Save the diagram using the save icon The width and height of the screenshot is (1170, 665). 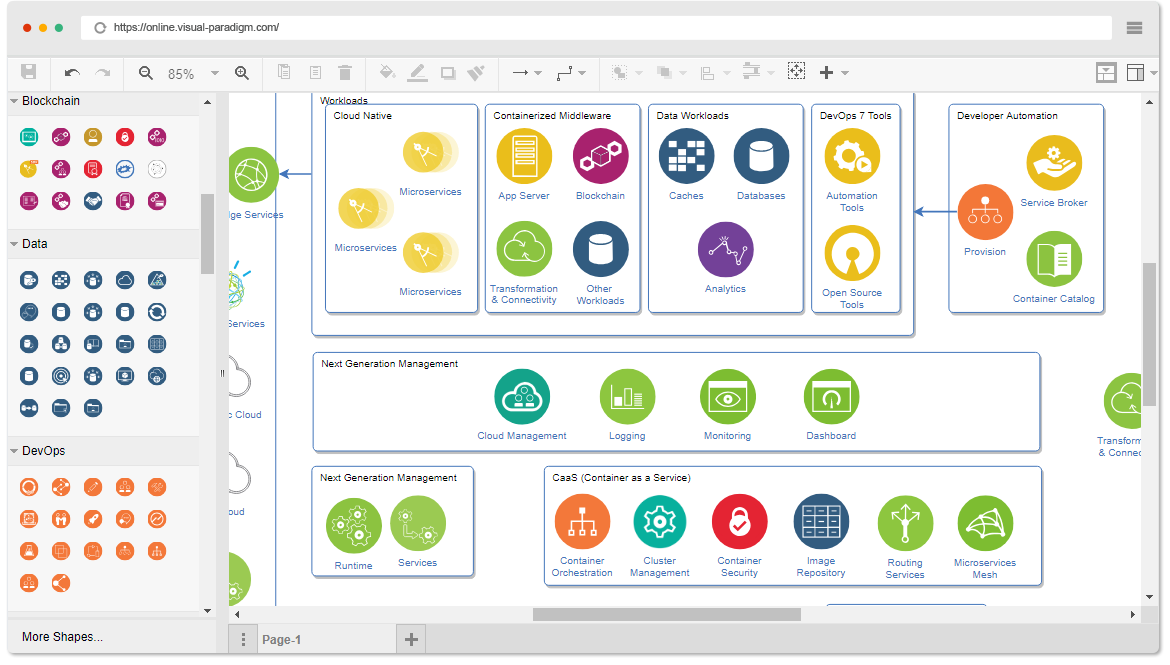tap(30, 72)
